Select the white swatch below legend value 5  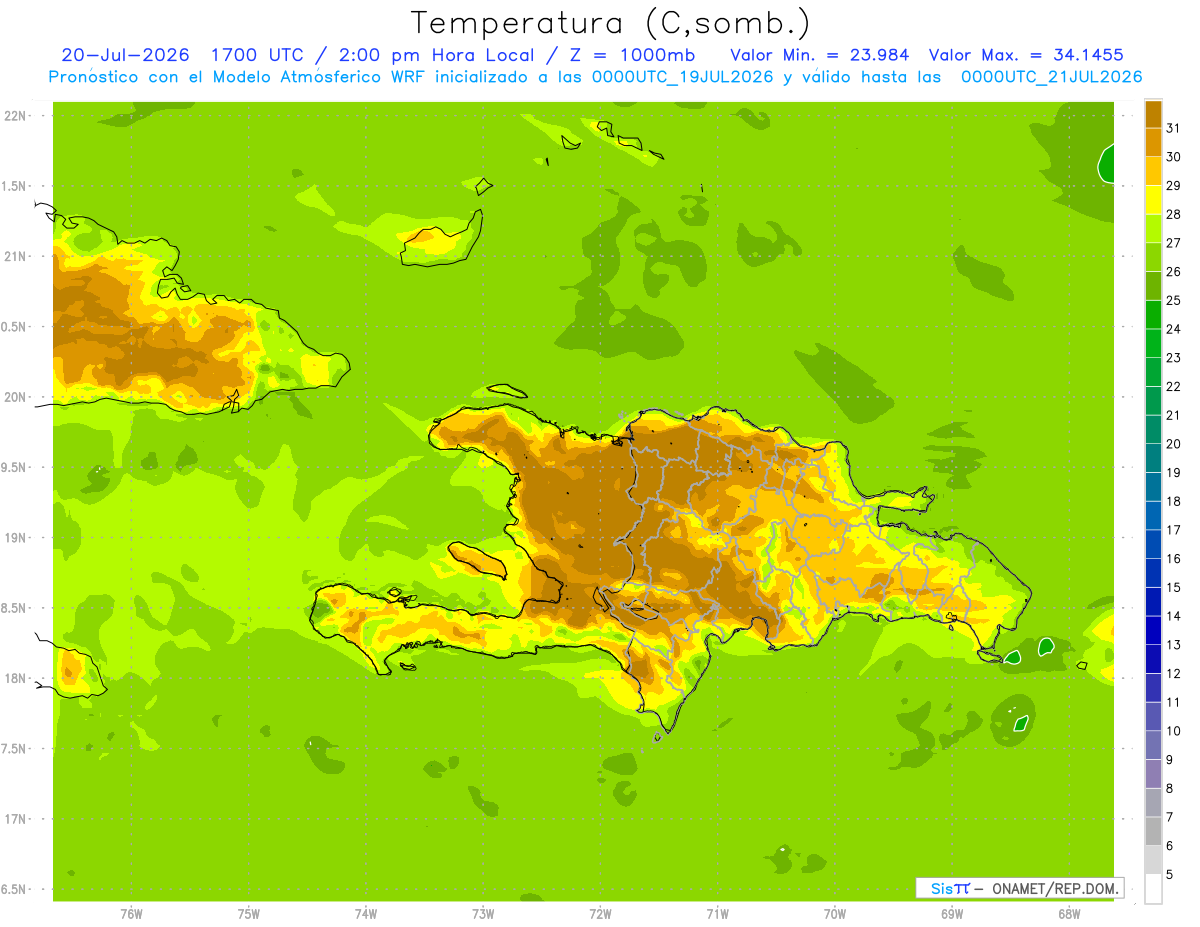(1153, 888)
